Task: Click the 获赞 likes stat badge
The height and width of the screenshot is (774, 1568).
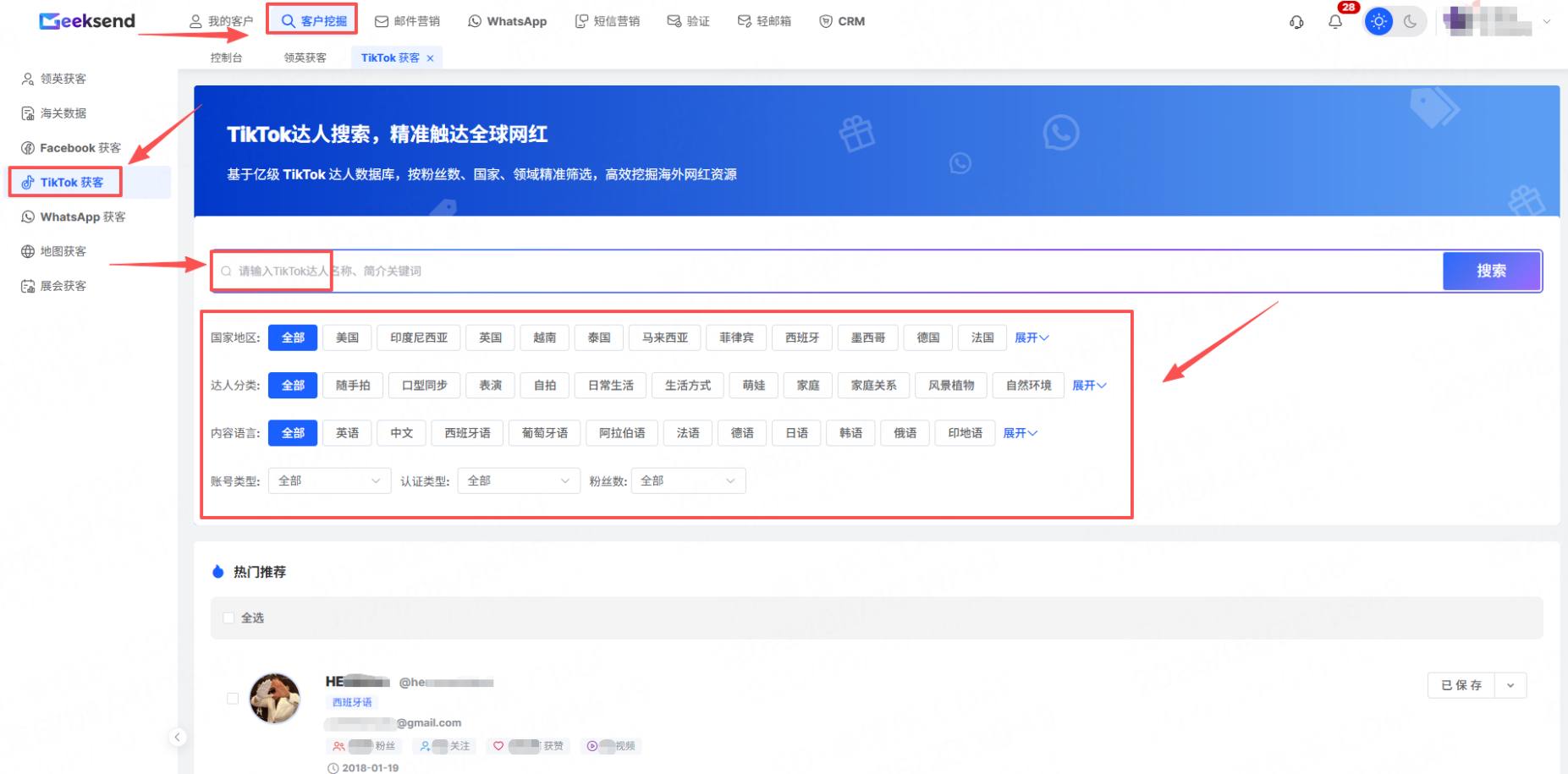Action: pos(529,746)
